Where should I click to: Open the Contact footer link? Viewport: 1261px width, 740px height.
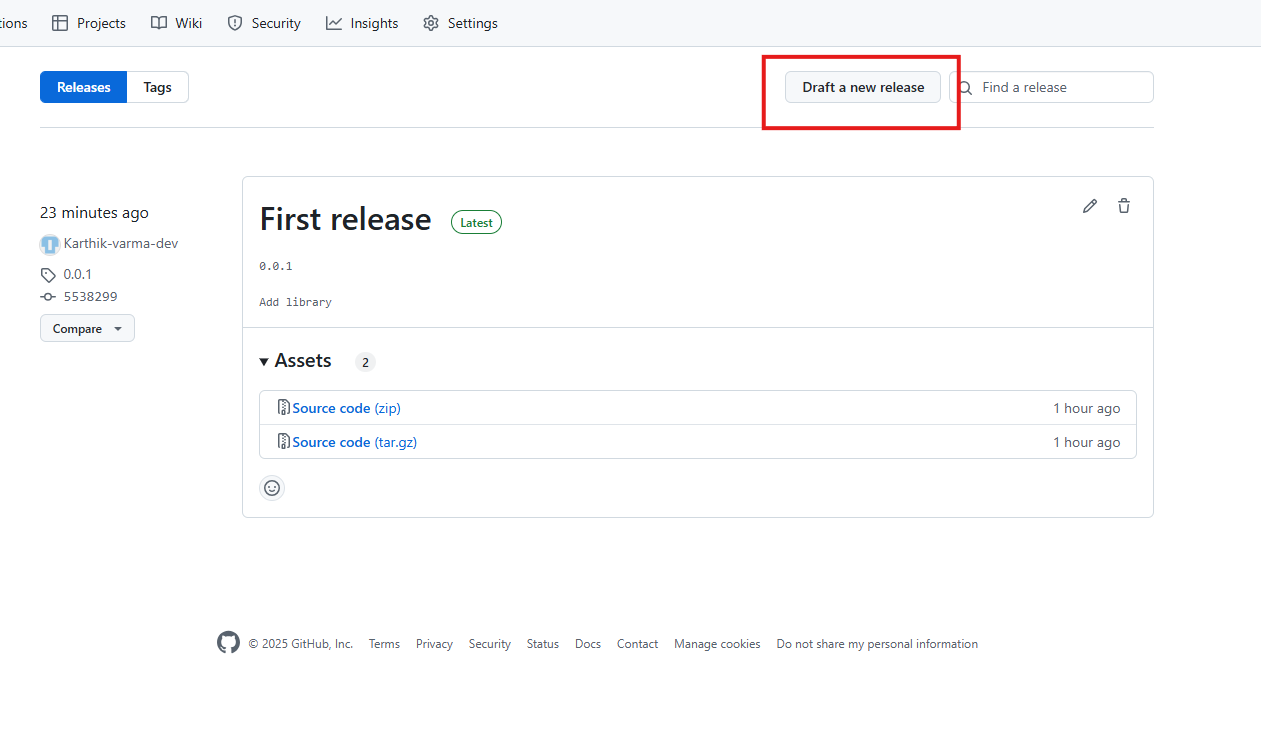[x=637, y=644]
